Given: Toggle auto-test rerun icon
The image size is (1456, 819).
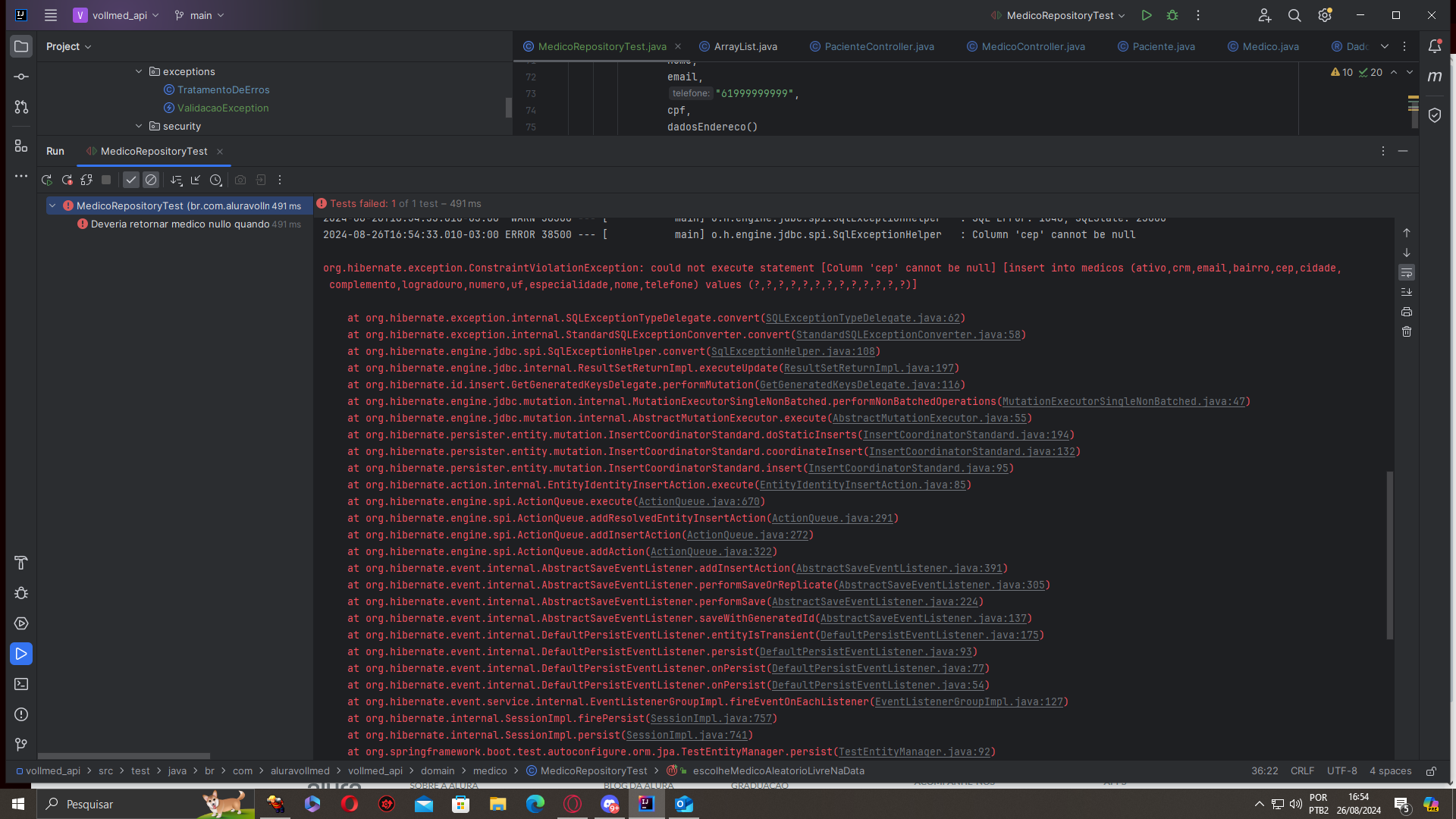Looking at the screenshot, I should pyautogui.click(x=86, y=180).
